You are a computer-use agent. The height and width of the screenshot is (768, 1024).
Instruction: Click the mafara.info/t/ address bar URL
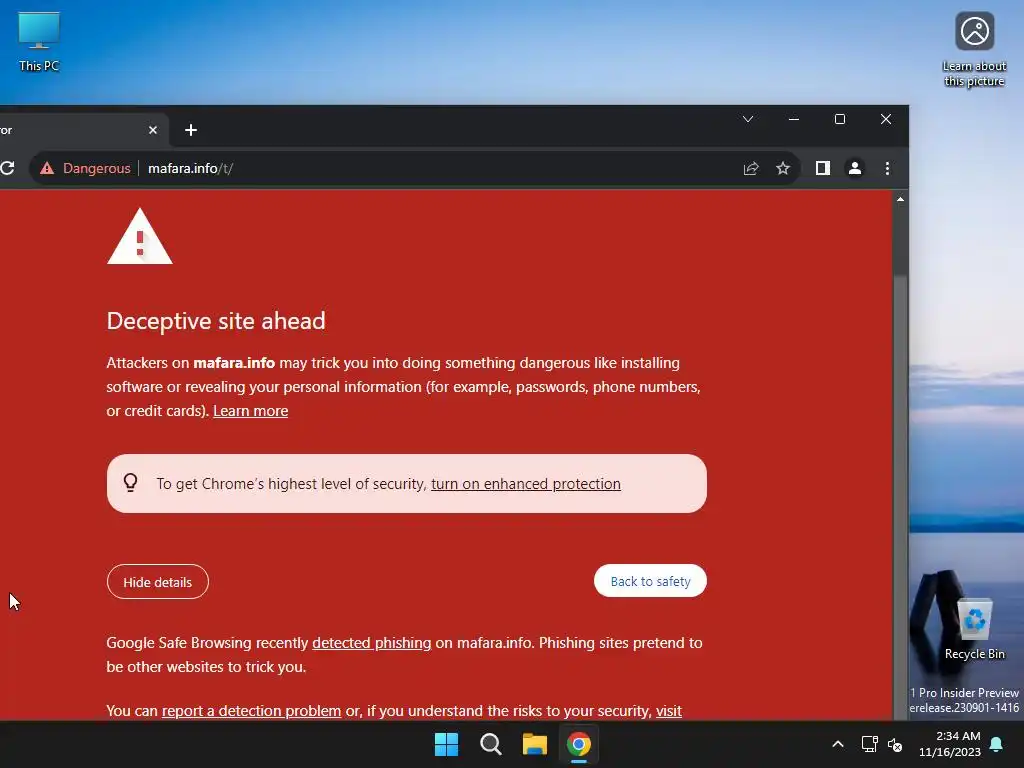tap(190, 168)
